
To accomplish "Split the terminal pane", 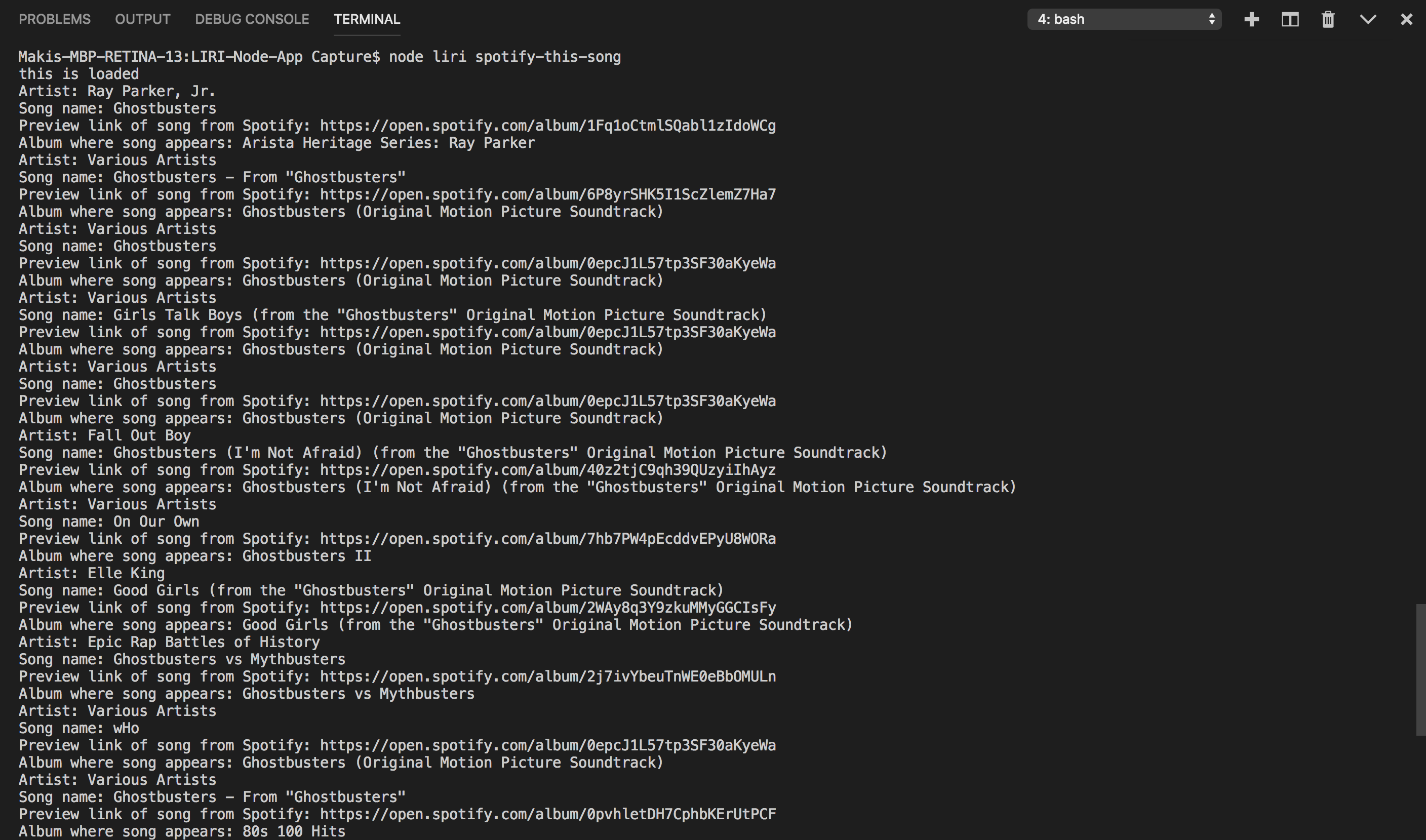I will [x=1290, y=19].
